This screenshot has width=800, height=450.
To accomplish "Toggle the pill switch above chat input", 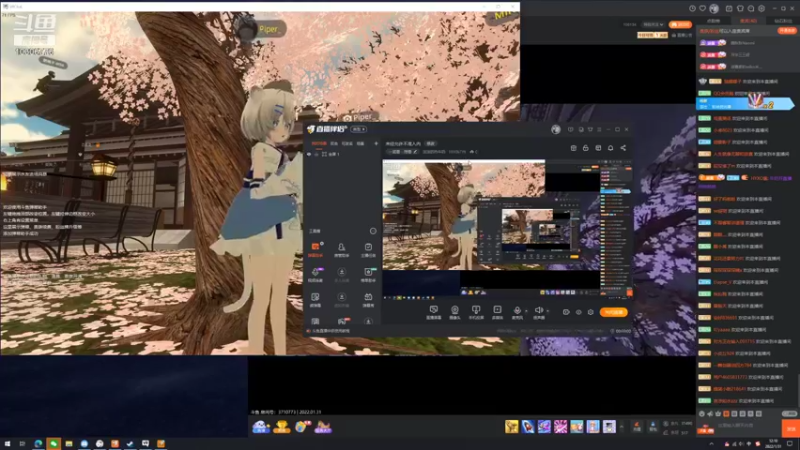I will 789,413.
